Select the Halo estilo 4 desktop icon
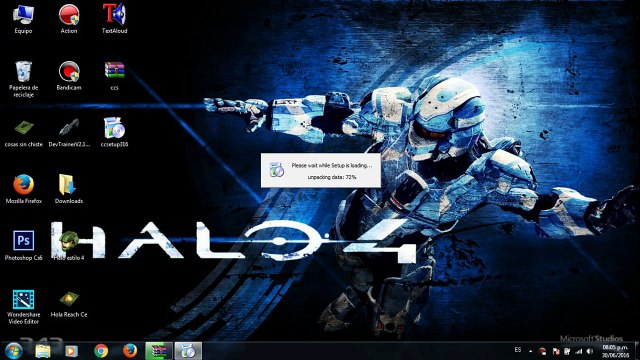640x360 pixels. point(69,245)
